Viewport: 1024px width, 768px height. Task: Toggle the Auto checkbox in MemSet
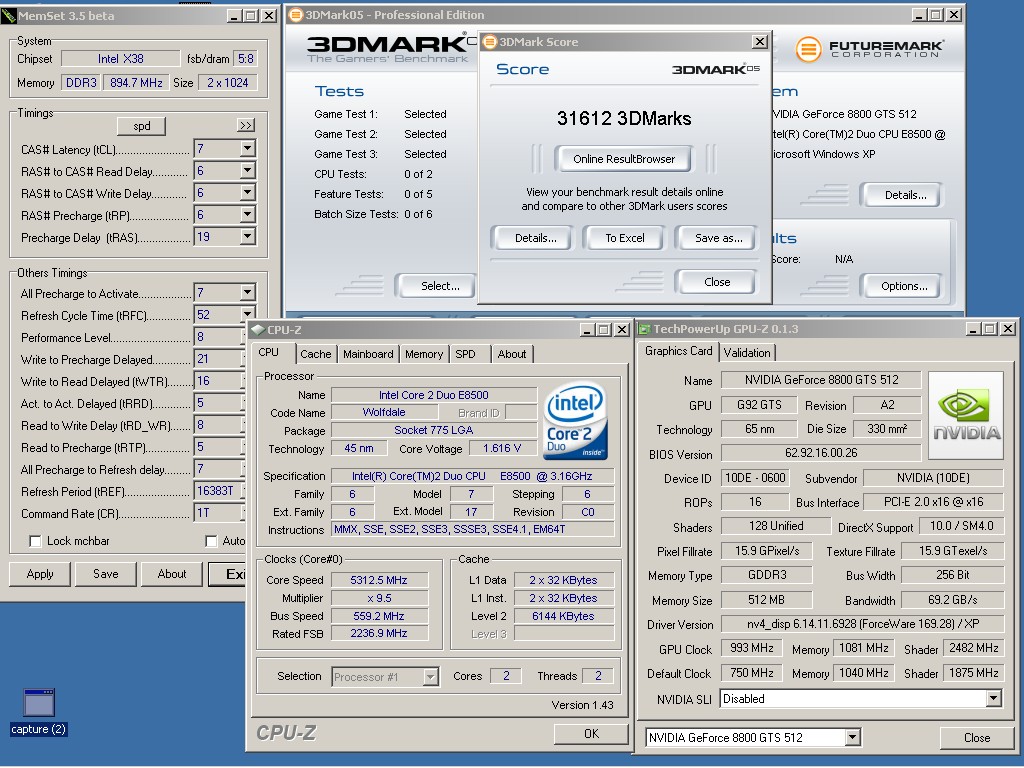[x=211, y=541]
